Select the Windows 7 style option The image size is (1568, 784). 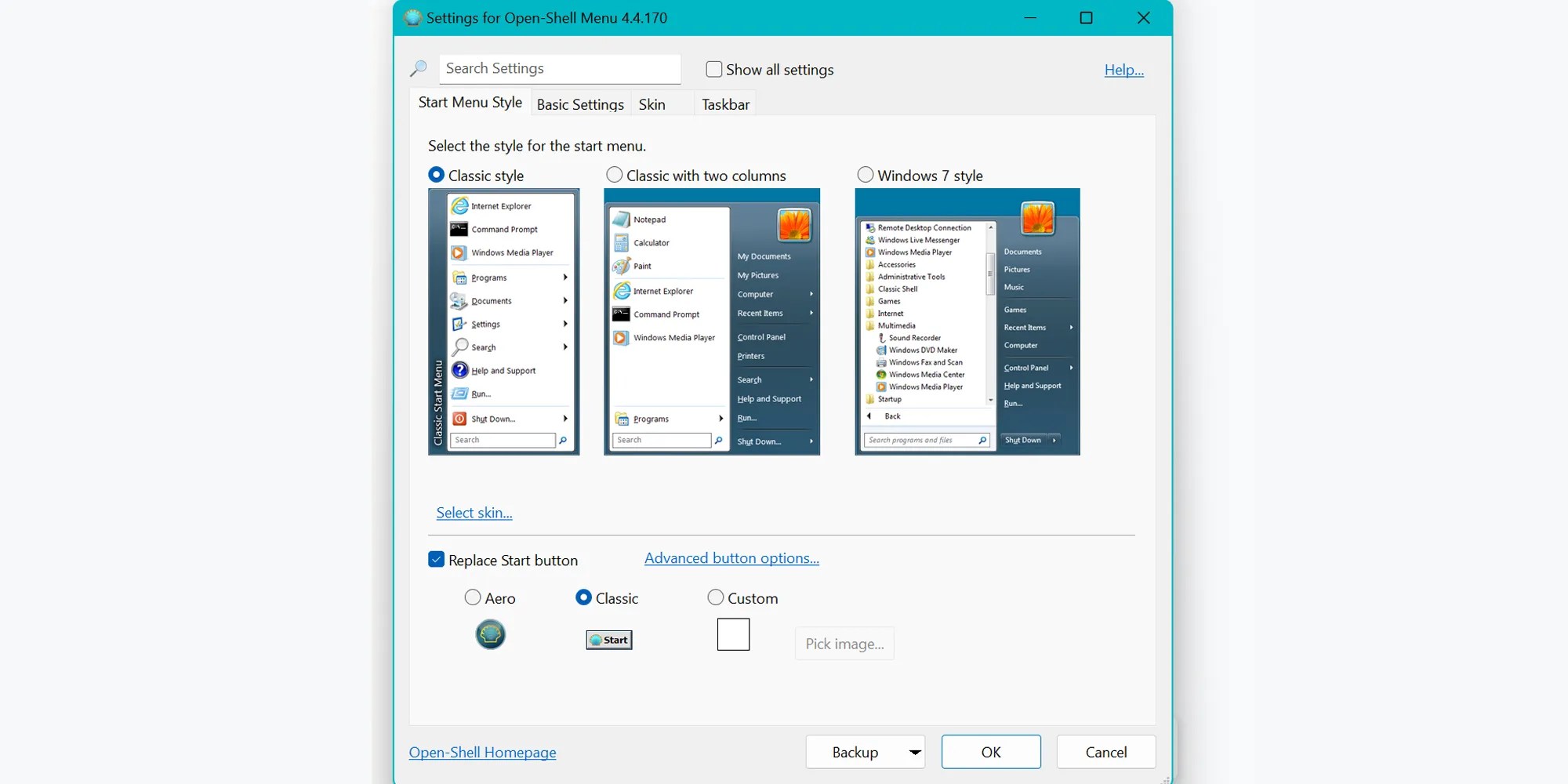[x=866, y=174]
